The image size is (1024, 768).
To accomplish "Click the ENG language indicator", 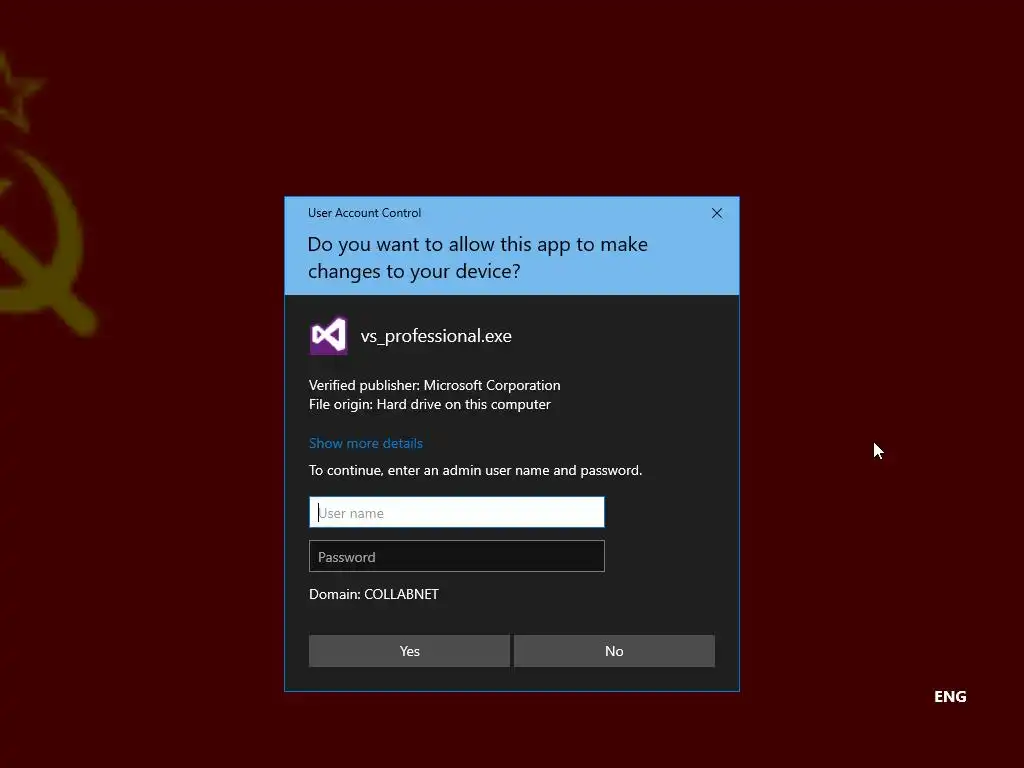I will 950,697.
